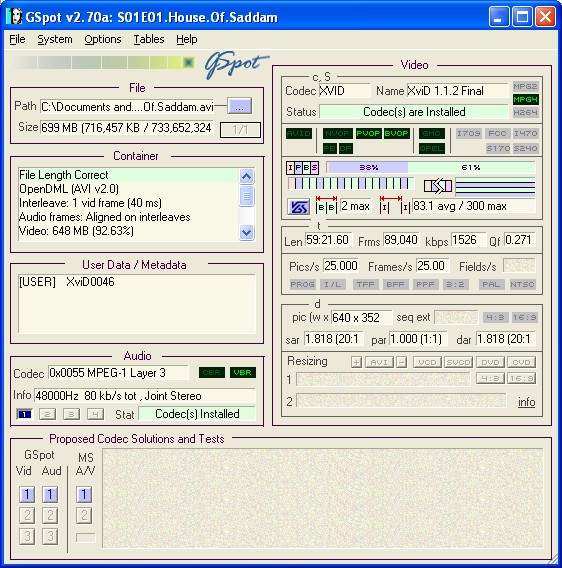The image size is (562, 568).
Task: Click GSpot Vid solution 2 button
Action: click(27, 515)
